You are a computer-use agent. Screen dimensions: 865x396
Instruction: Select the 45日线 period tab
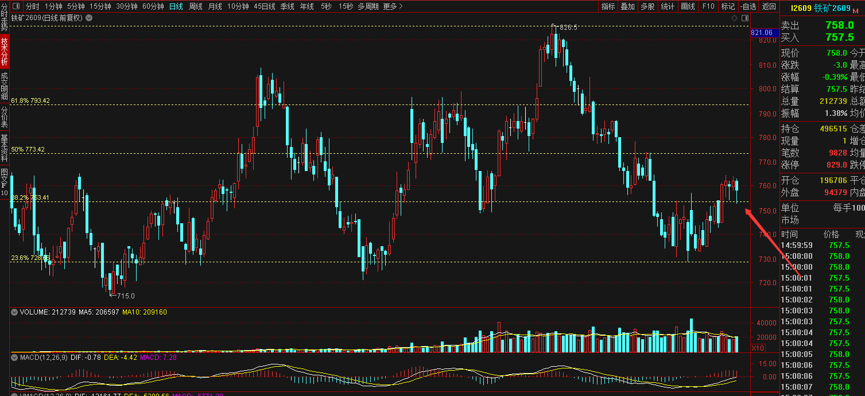click(265, 7)
